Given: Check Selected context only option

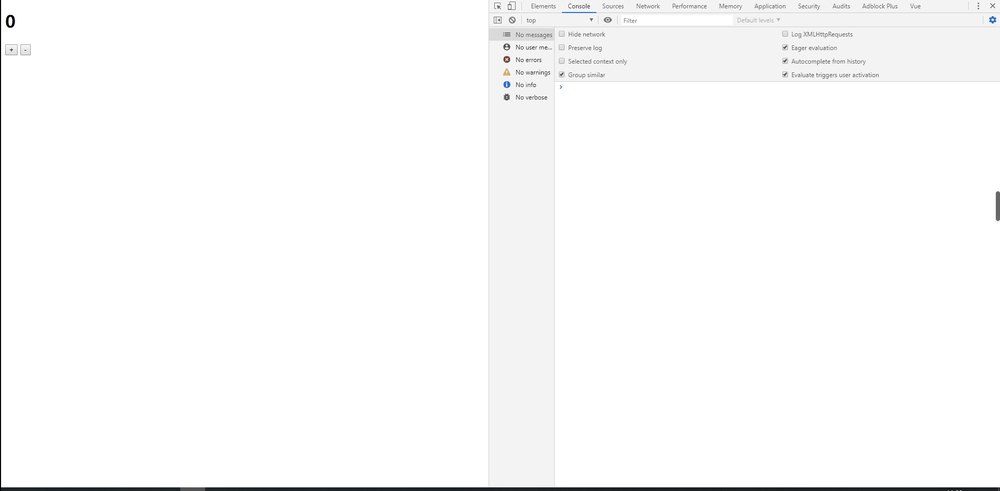Looking at the screenshot, I should click(562, 61).
